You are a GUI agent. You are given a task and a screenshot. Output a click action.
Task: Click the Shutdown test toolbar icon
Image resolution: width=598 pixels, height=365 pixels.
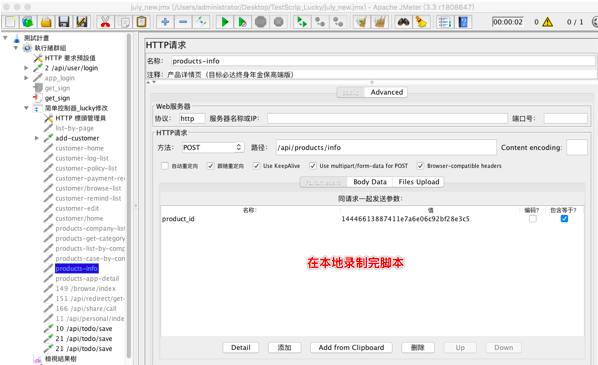pyautogui.click(x=279, y=22)
